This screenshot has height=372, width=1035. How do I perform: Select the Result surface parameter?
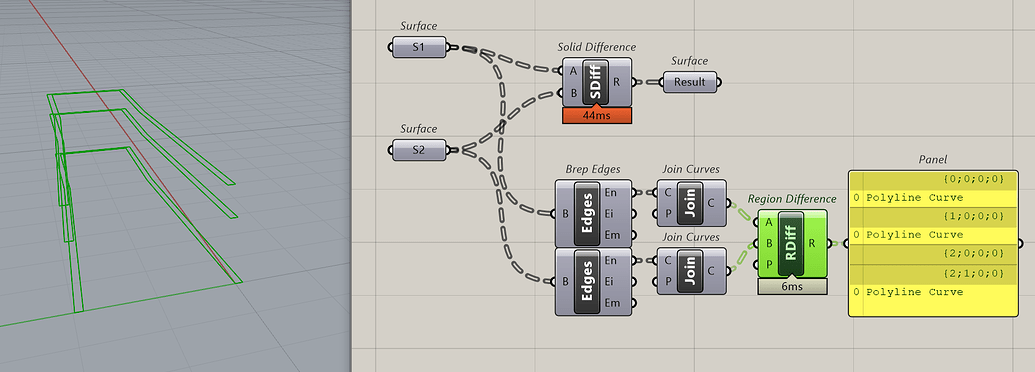pyautogui.click(x=690, y=82)
